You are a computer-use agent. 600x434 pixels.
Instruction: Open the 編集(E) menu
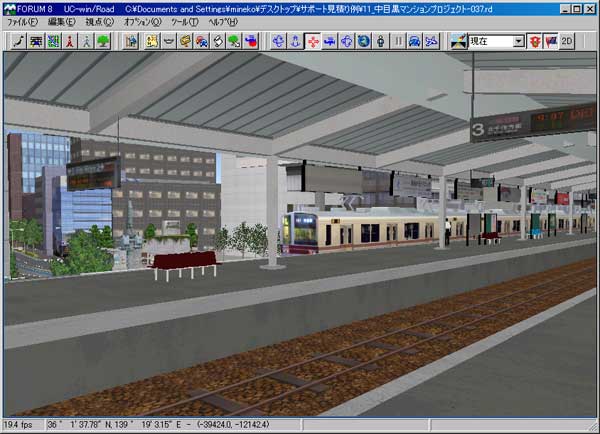(62, 22)
